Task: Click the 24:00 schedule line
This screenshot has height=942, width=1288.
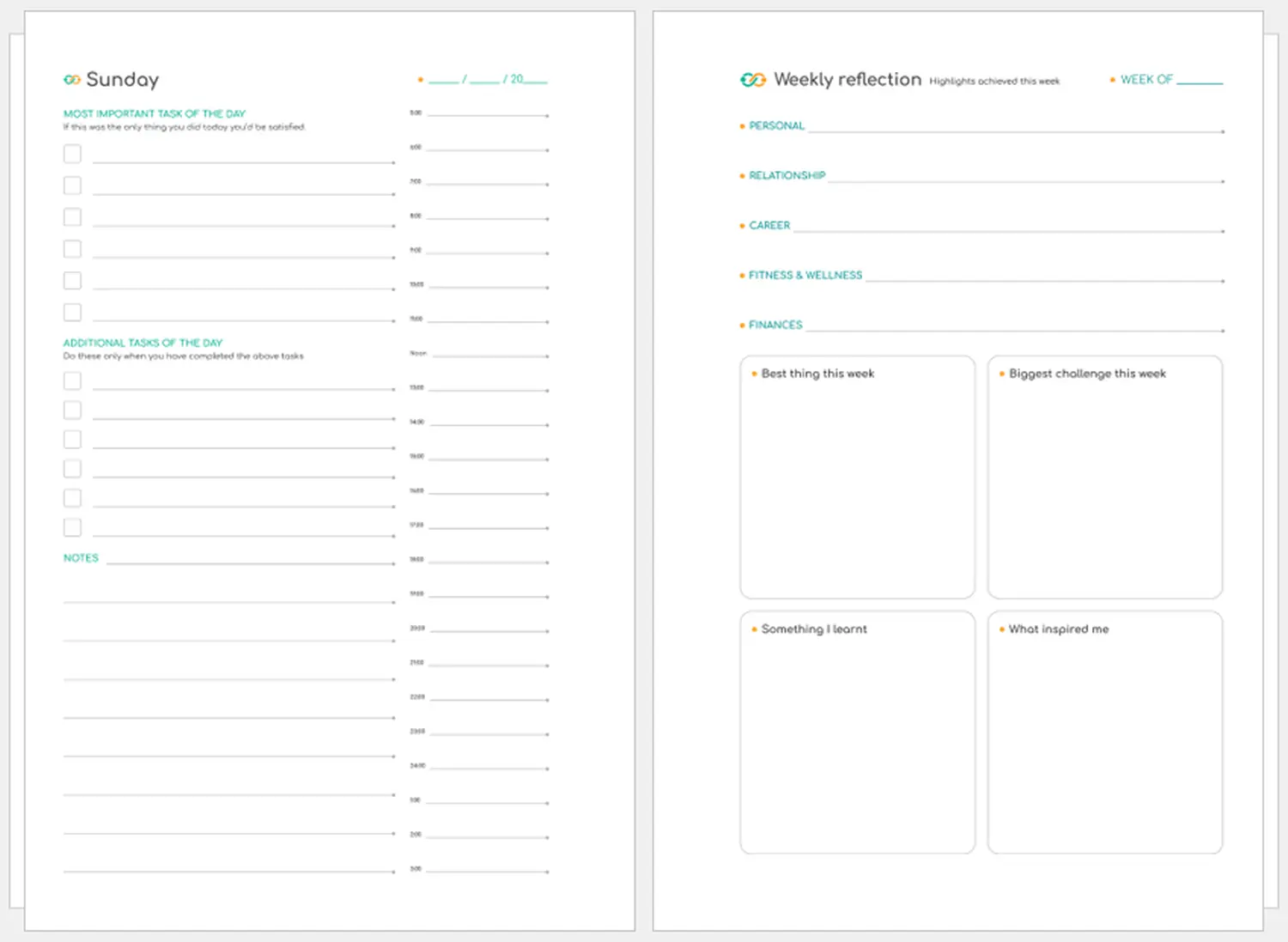Action: pyautogui.click(x=488, y=768)
